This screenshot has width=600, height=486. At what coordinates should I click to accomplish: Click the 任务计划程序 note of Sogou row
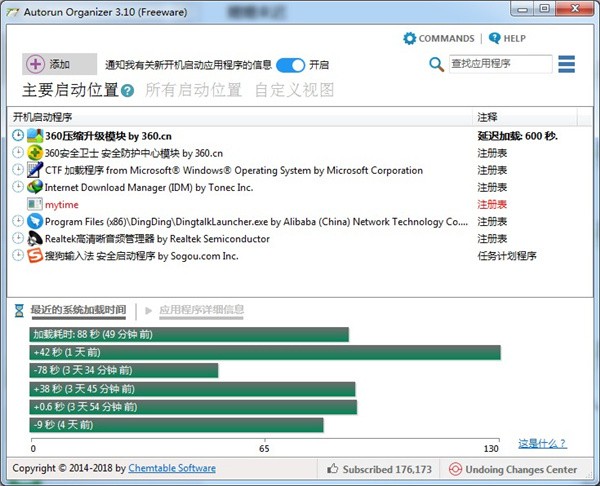(x=507, y=256)
